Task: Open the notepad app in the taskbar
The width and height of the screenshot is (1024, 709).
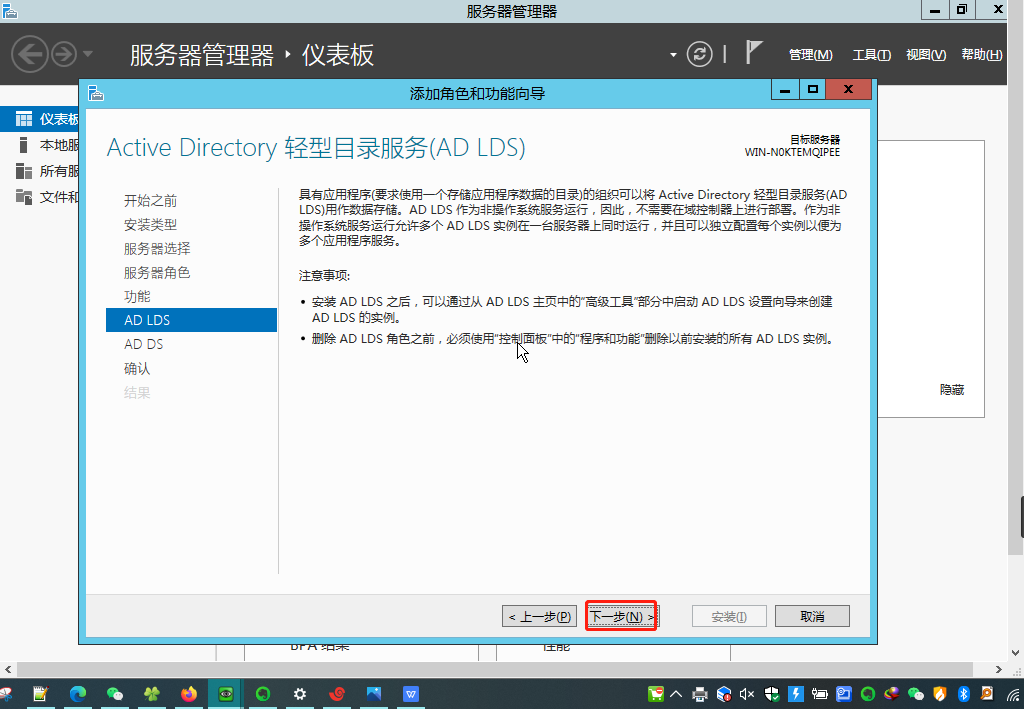Action: (x=40, y=694)
